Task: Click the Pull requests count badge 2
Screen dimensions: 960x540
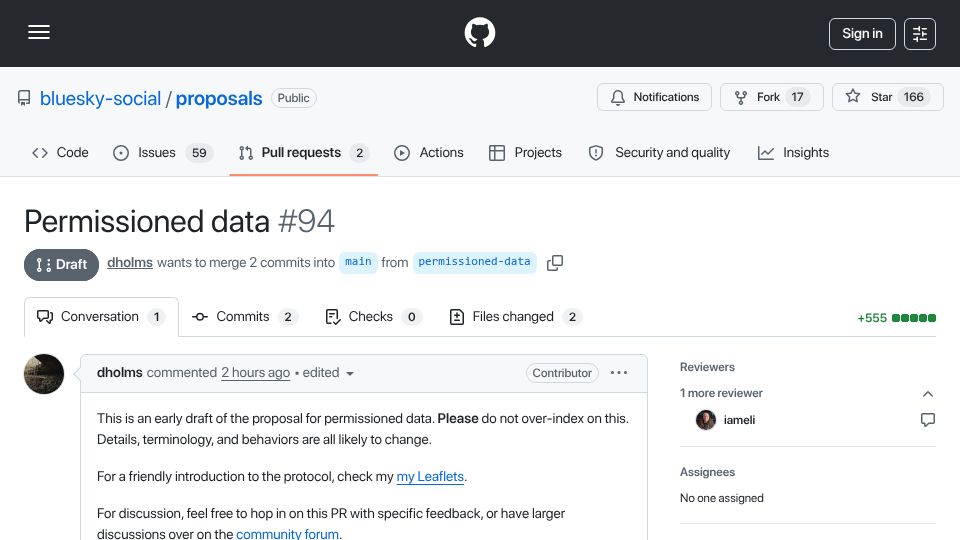Action: 359,153
